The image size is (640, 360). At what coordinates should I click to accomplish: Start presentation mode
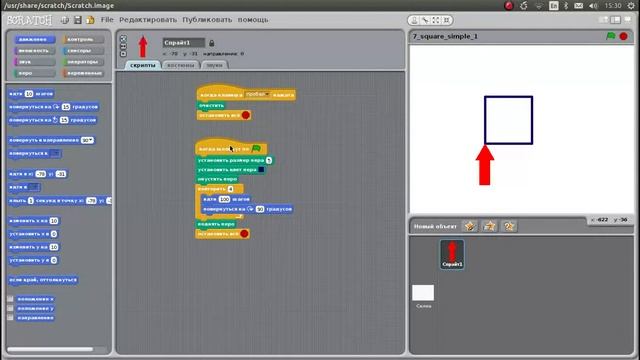(x=628, y=20)
